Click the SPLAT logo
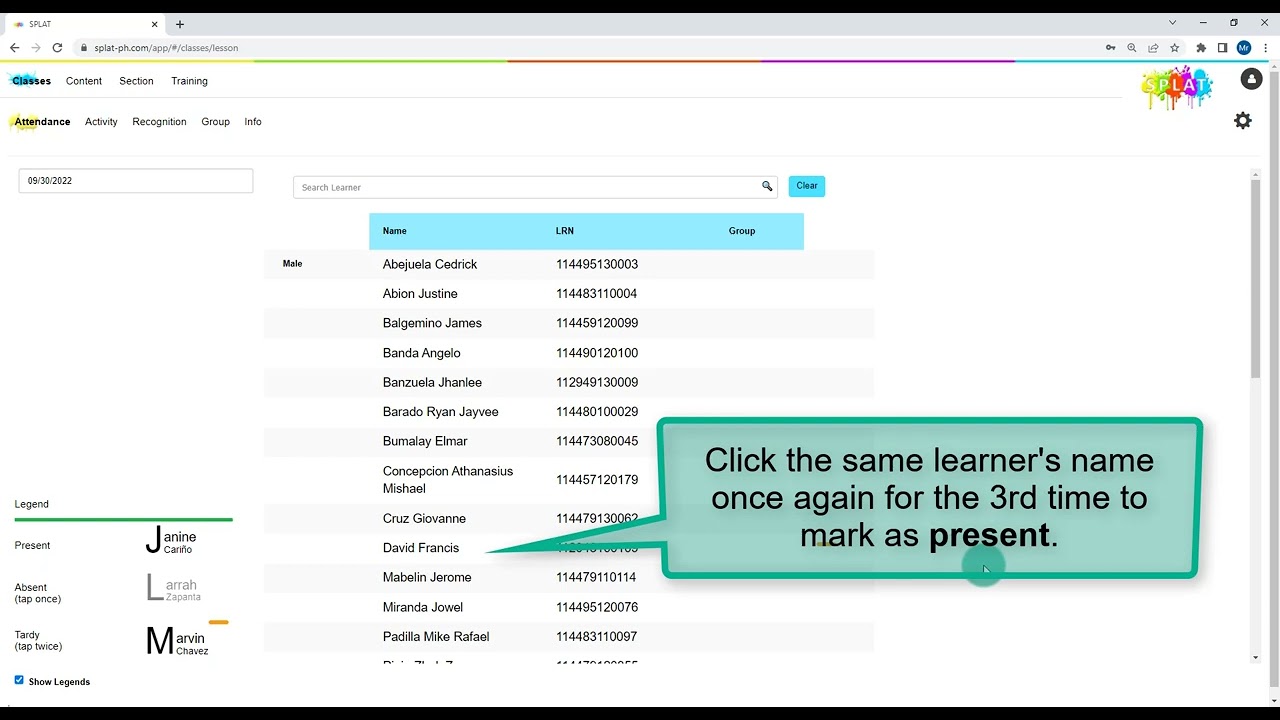This screenshot has width=1280, height=720. tap(1176, 87)
